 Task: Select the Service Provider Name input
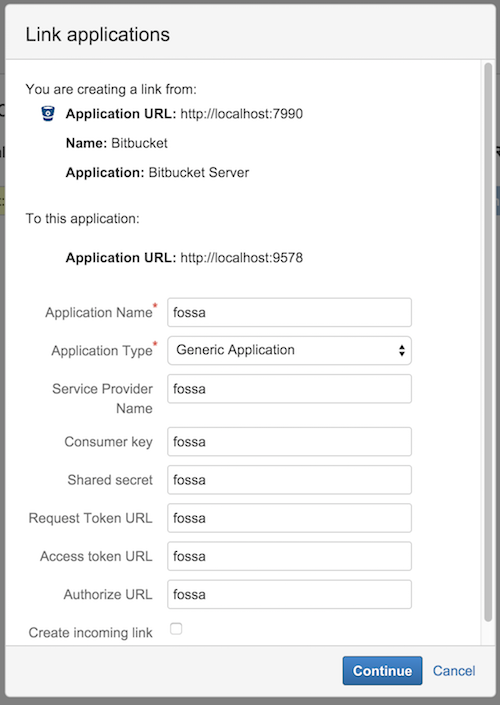(289, 388)
